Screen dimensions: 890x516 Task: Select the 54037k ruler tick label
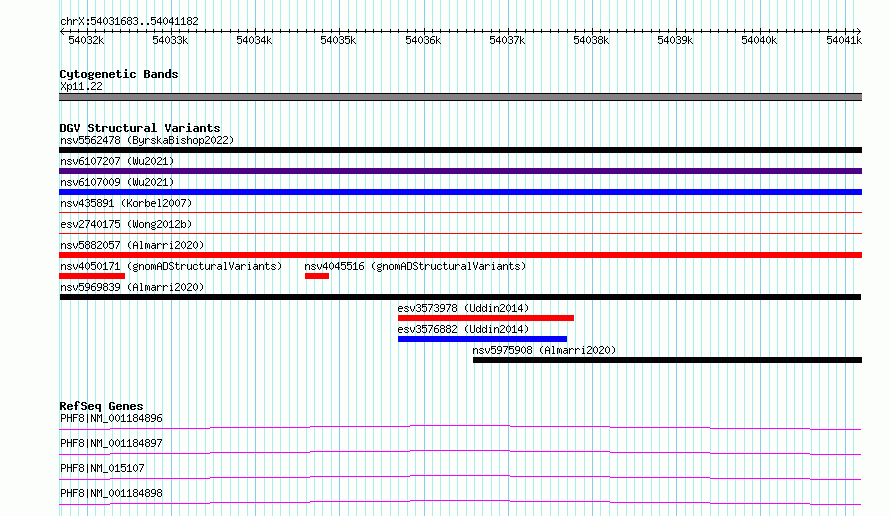coord(507,40)
